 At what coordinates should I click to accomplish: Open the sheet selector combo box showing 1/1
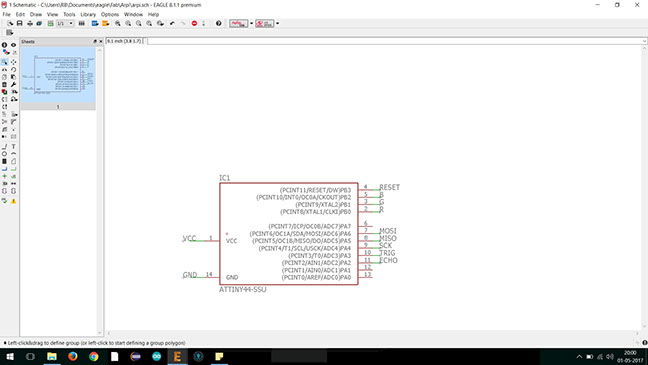point(65,24)
